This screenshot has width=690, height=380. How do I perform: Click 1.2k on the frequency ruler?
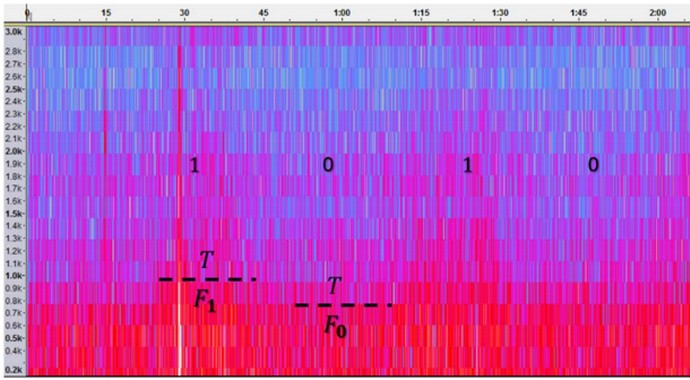tap(13, 251)
